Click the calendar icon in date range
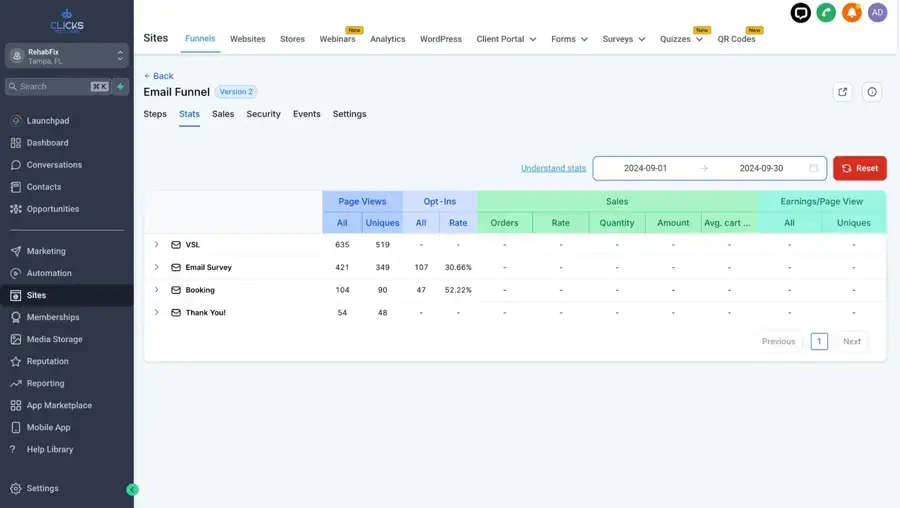Screen dimensions: 900x508 click(x=813, y=168)
